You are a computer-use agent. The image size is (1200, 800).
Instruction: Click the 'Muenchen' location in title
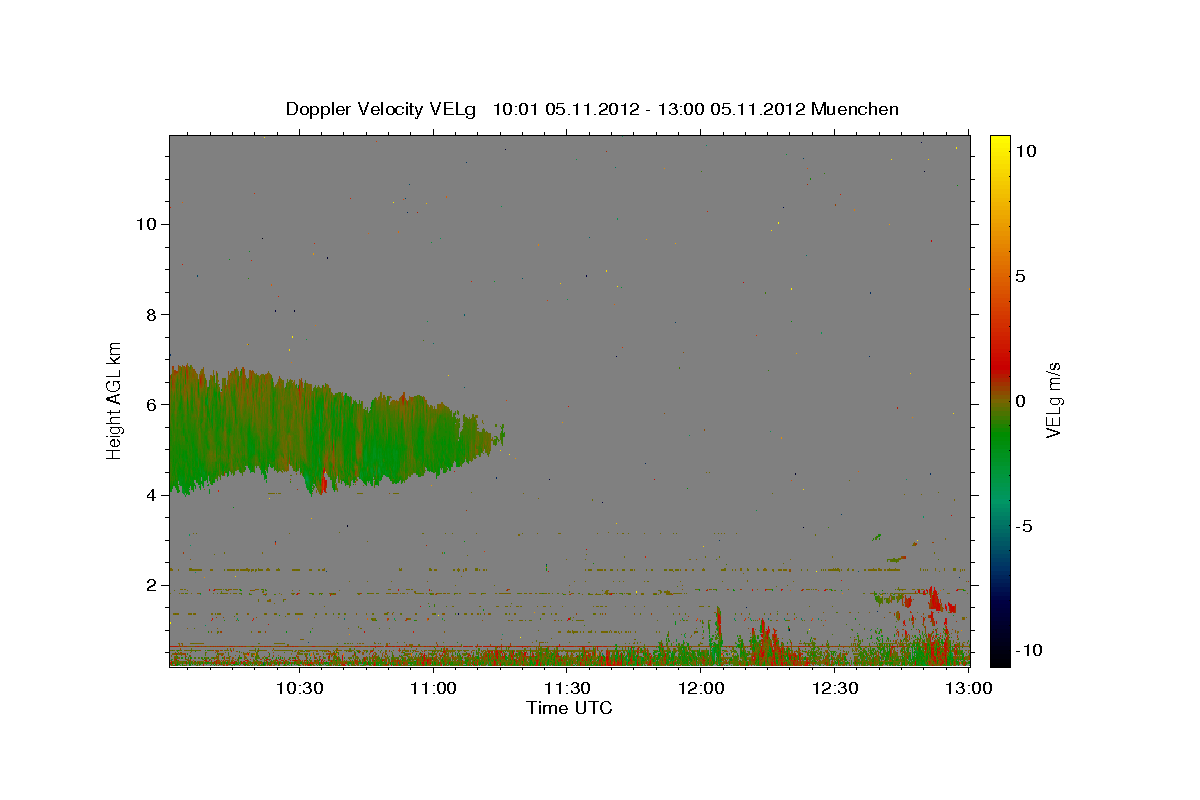(855, 109)
